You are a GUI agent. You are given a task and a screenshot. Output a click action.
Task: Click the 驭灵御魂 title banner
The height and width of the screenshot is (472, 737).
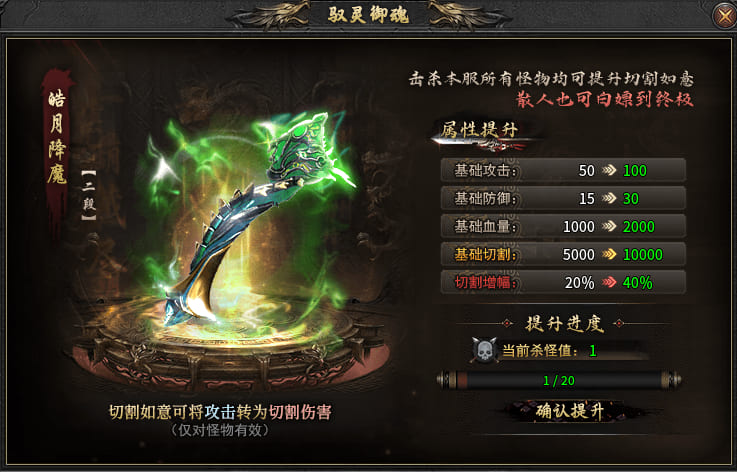click(x=368, y=15)
